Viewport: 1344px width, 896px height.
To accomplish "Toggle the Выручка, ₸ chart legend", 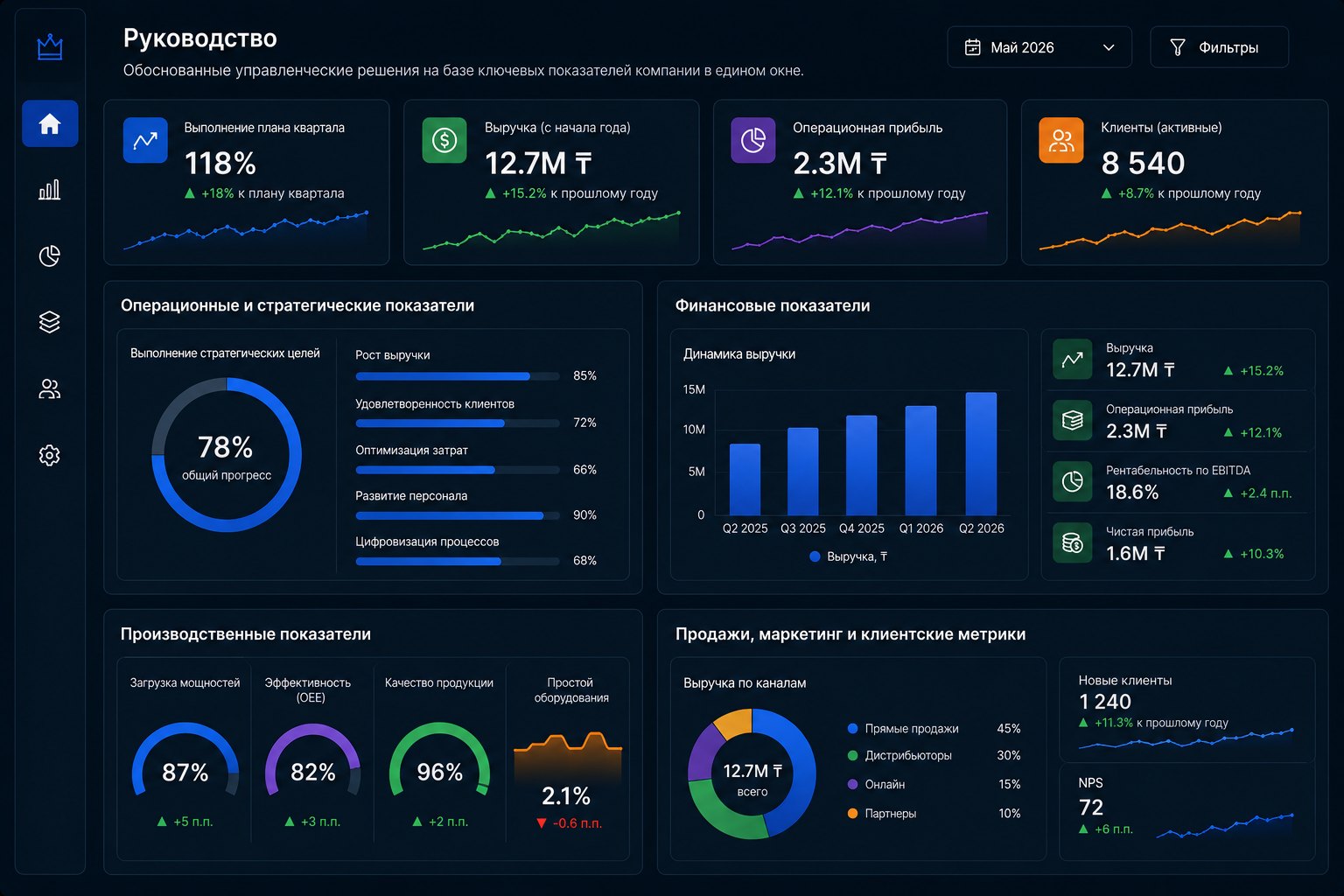I will 849,556.
